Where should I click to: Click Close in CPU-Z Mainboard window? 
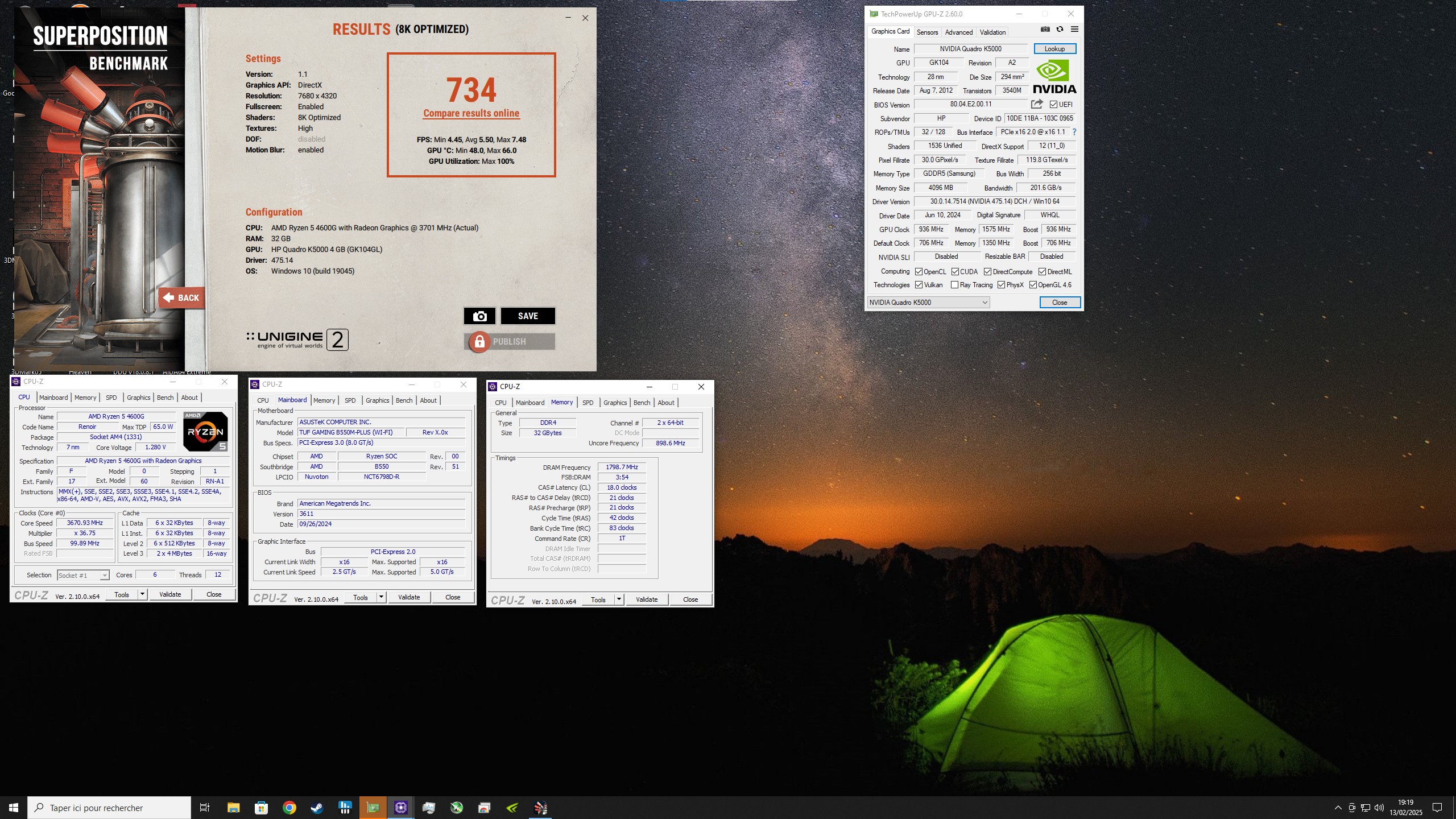[x=453, y=597]
